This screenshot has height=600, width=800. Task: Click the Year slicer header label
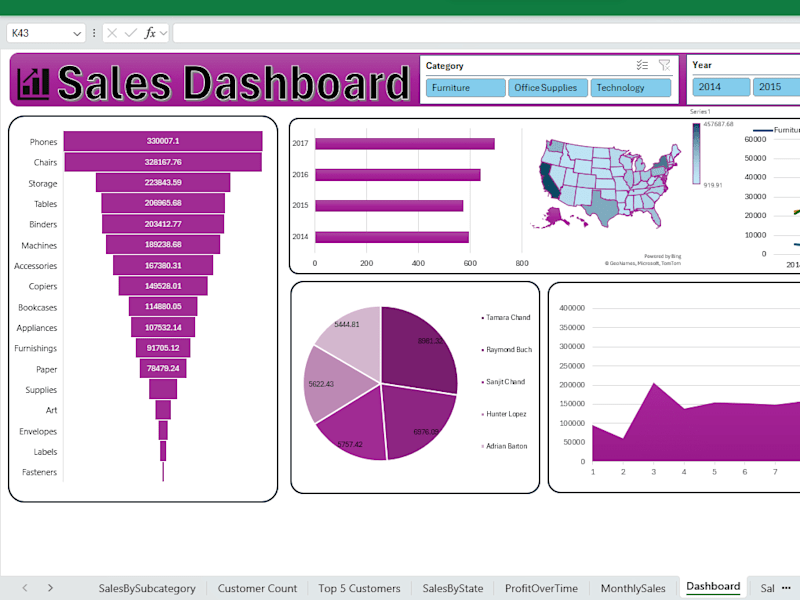(x=702, y=65)
